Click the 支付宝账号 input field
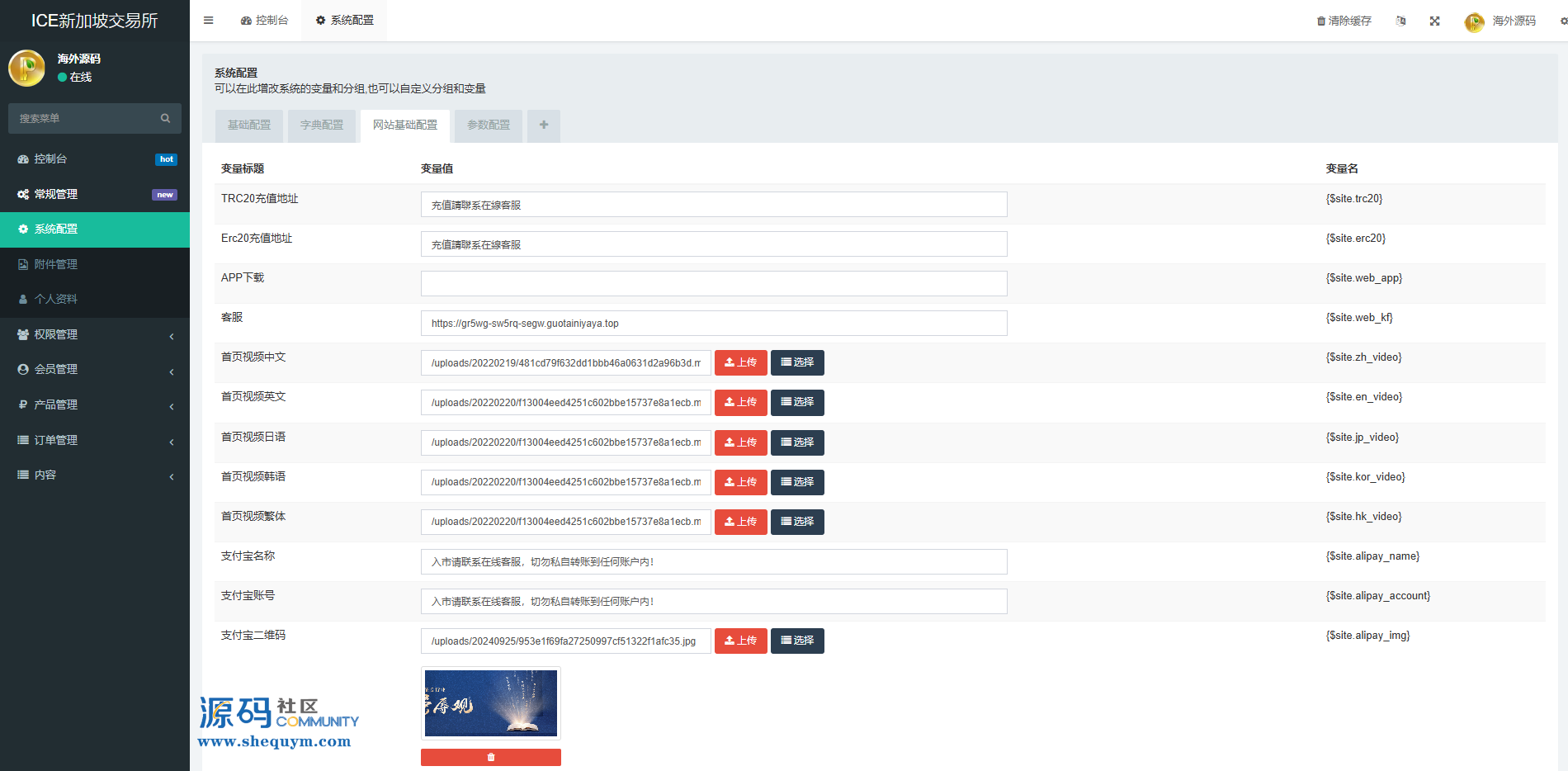 click(714, 602)
